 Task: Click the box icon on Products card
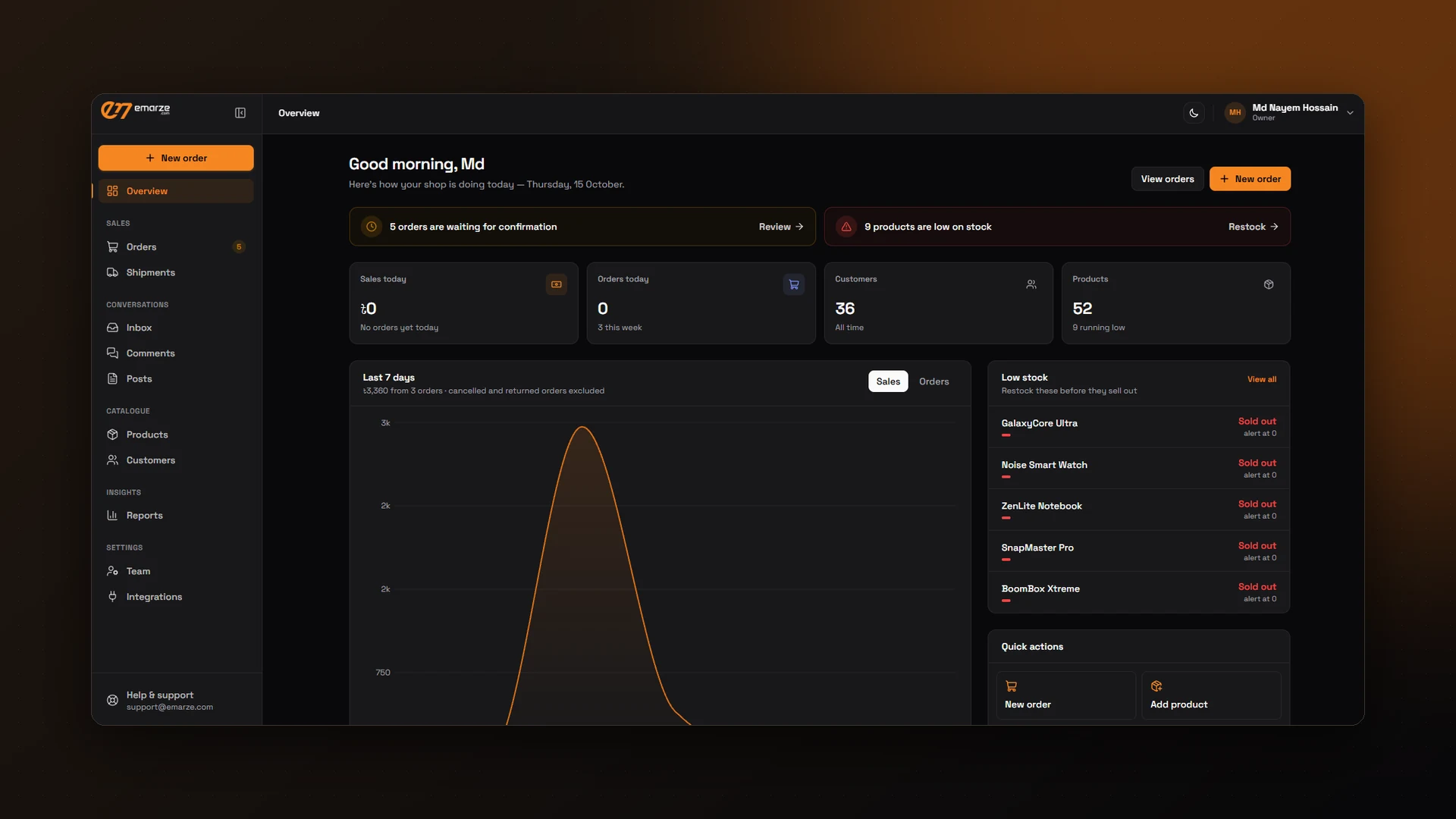[x=1269, y=284]
